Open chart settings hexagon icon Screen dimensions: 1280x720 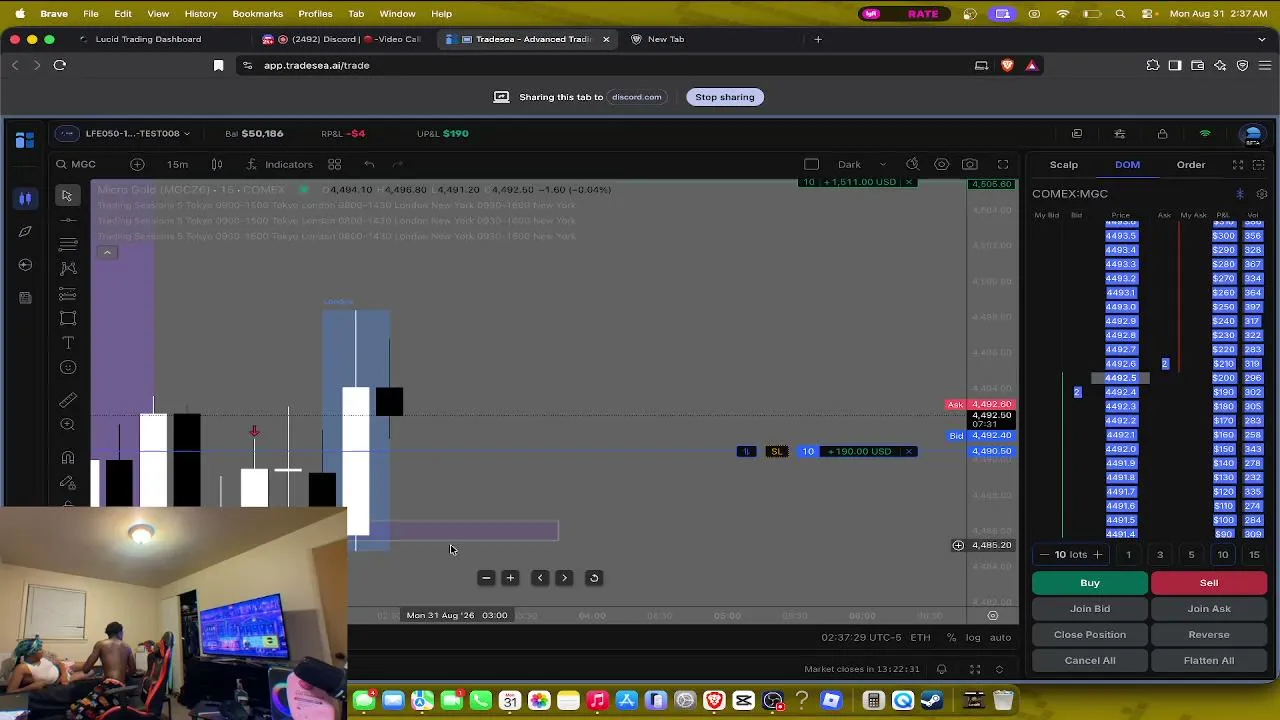(941, 164)
